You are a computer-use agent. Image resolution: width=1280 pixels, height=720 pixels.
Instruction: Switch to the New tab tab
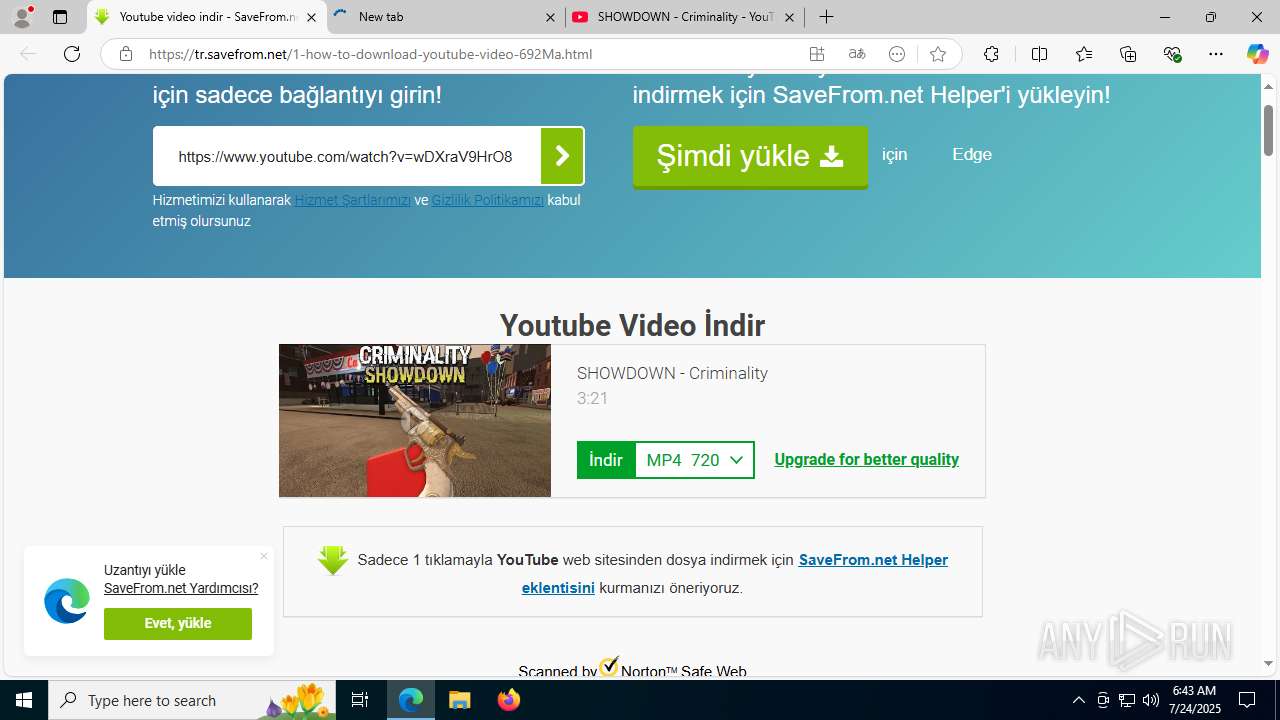click(x=445, y=17)
